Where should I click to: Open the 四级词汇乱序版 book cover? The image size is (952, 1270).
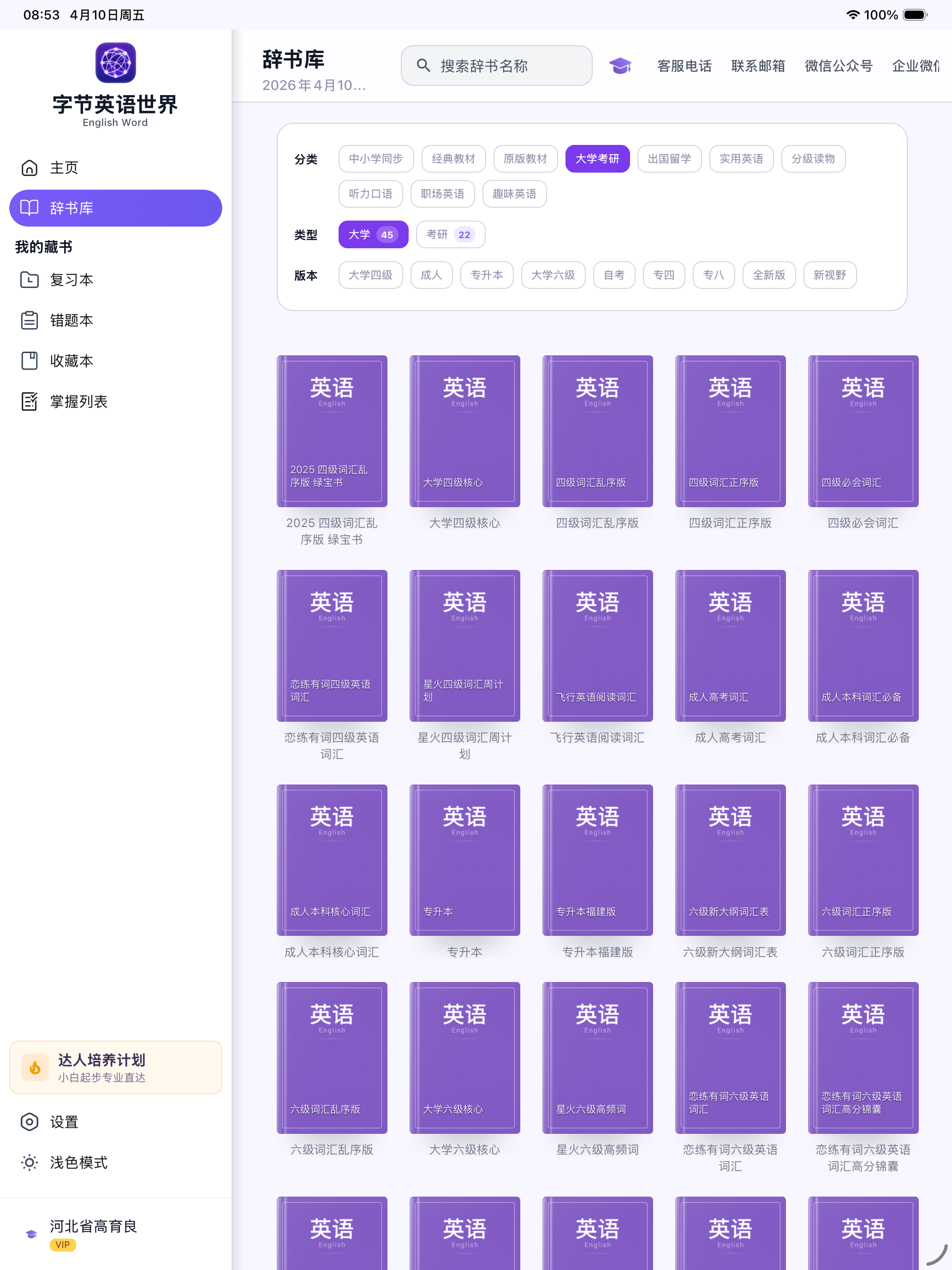point(597,431)
